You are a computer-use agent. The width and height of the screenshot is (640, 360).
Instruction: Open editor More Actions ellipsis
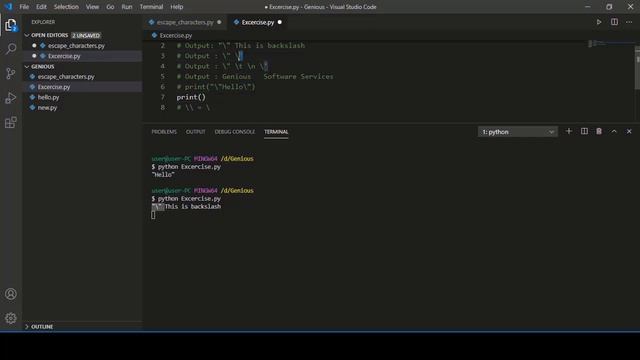pos(629,22)
